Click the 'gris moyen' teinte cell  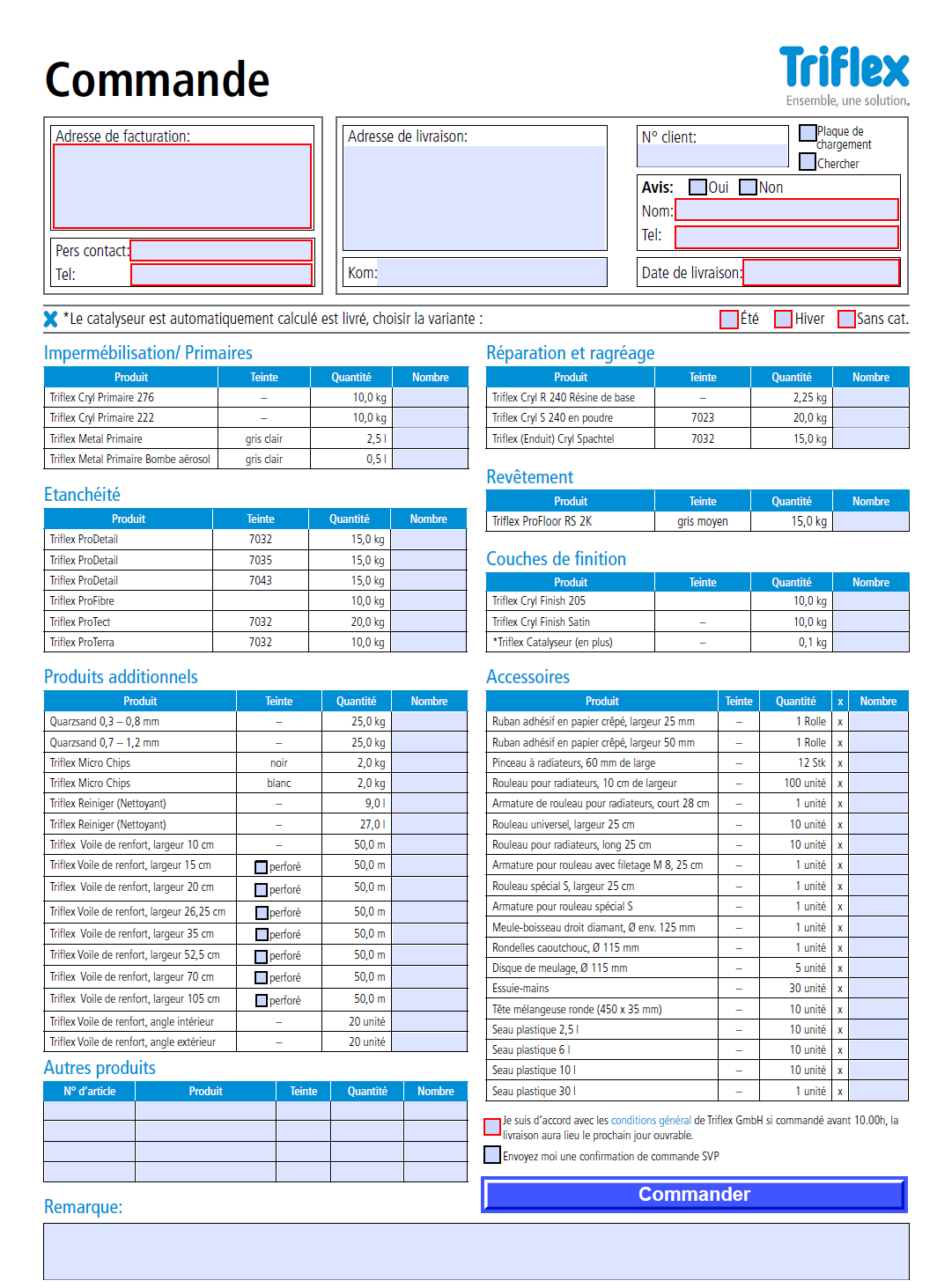click(703, 521)
